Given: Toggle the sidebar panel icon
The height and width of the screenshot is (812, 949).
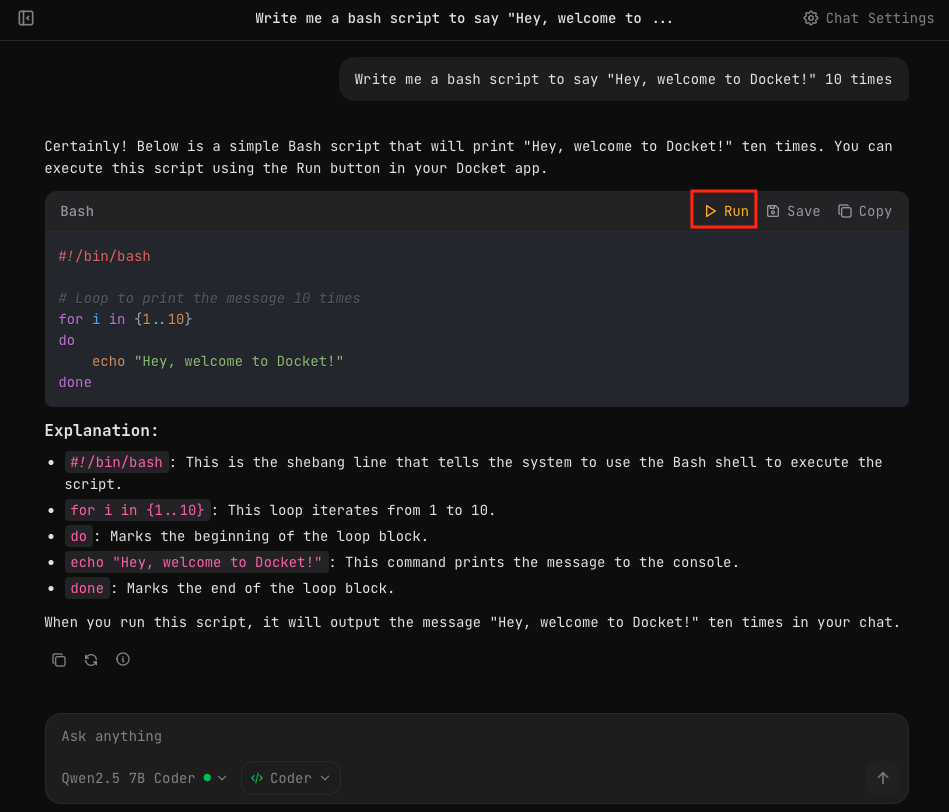Looking at the screenshot, I should point(25,18).
